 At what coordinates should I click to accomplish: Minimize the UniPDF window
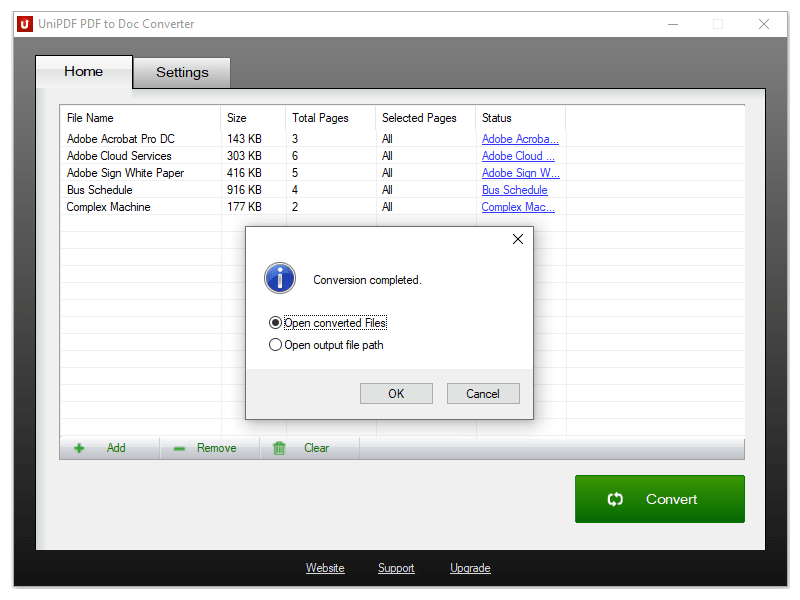tap(673, 24)
